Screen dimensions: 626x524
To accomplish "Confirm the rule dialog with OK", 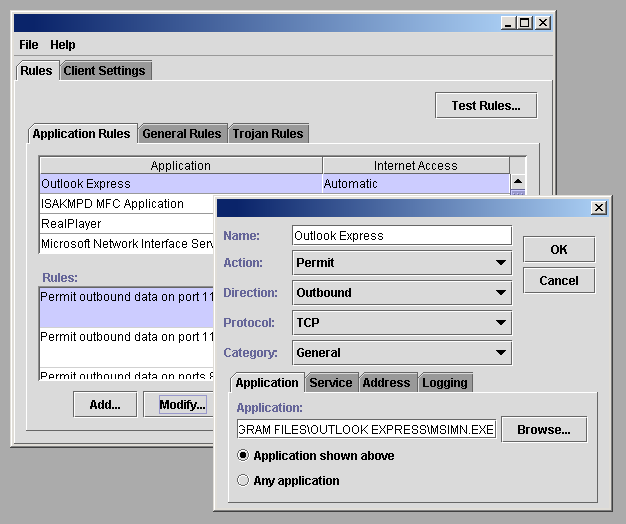I will pyautogui.click(x=559, y=249).
